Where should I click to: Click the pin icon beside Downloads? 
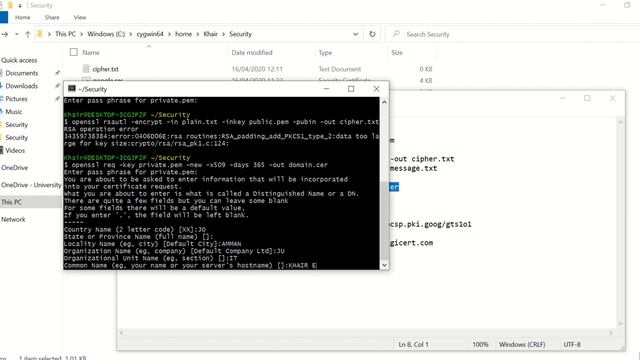click(x=57, y=86)
